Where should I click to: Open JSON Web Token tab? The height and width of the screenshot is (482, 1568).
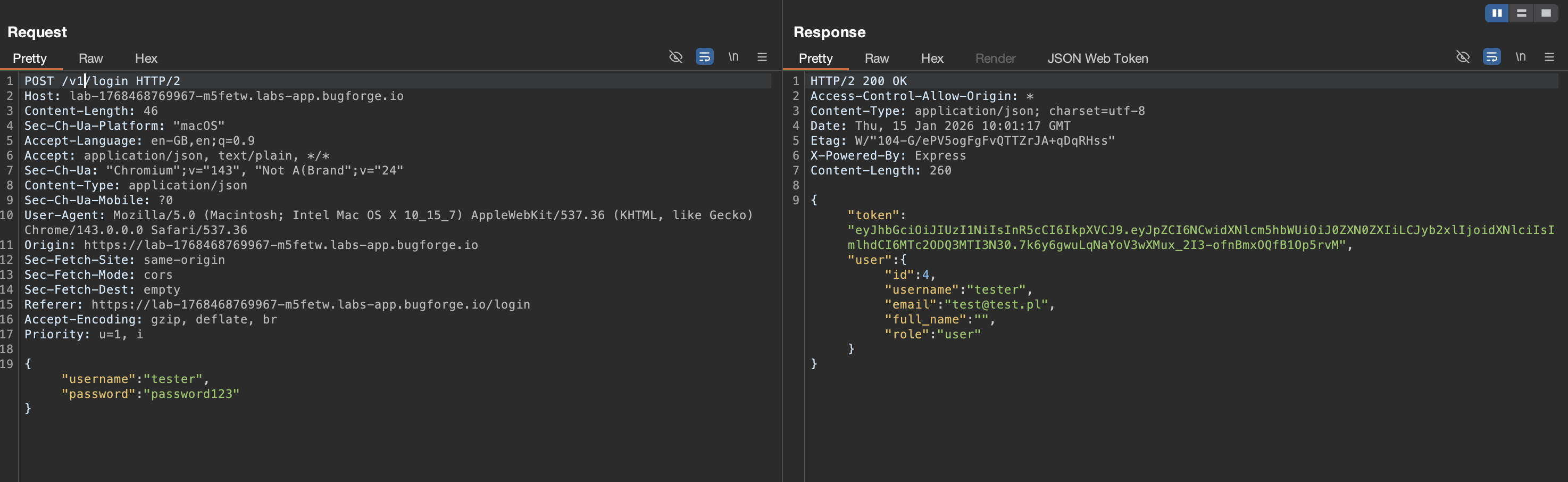pyautogui.click(x=1097, y=59)
